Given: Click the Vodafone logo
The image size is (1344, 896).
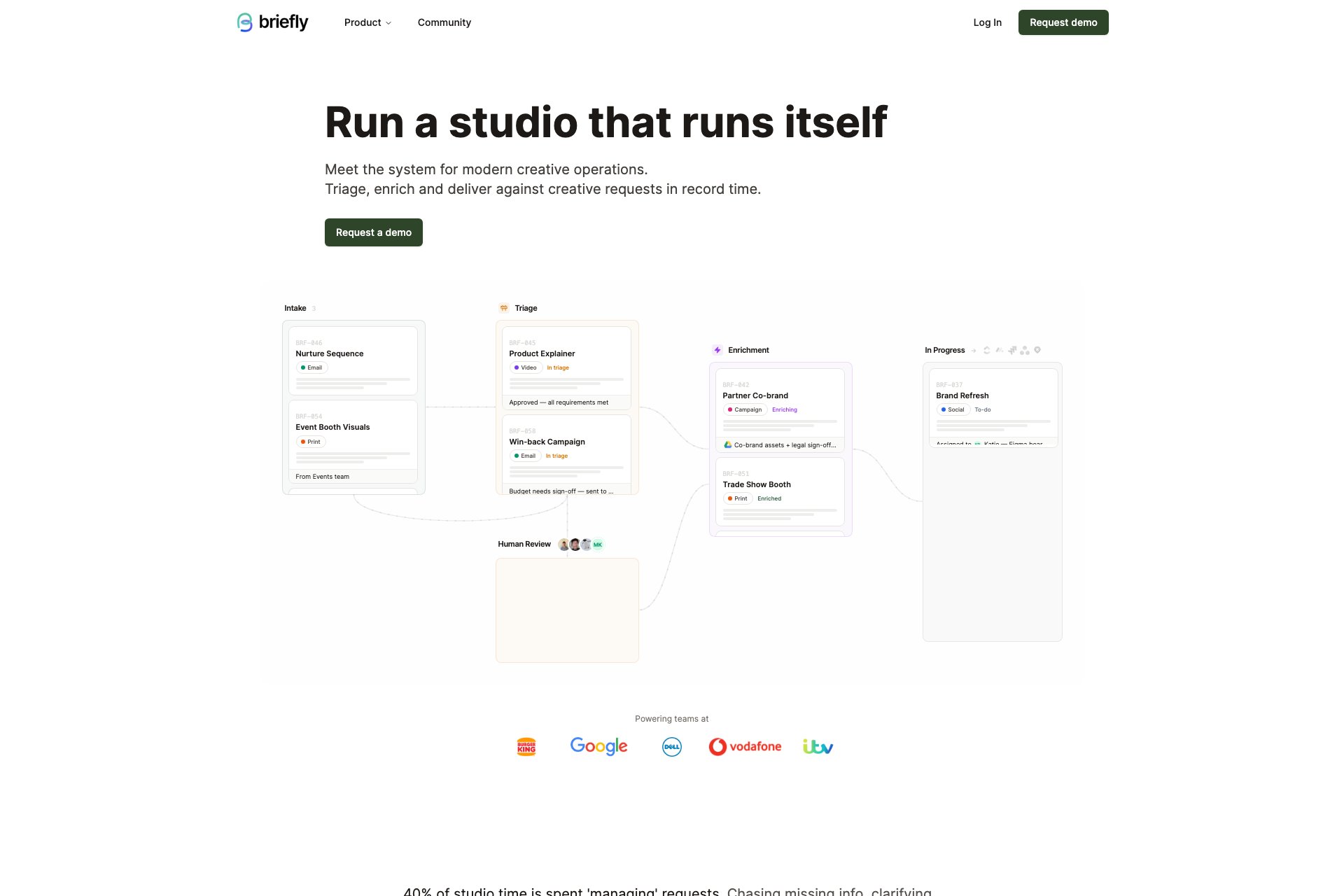Looking at the screenshot, I should click(745, 746).
